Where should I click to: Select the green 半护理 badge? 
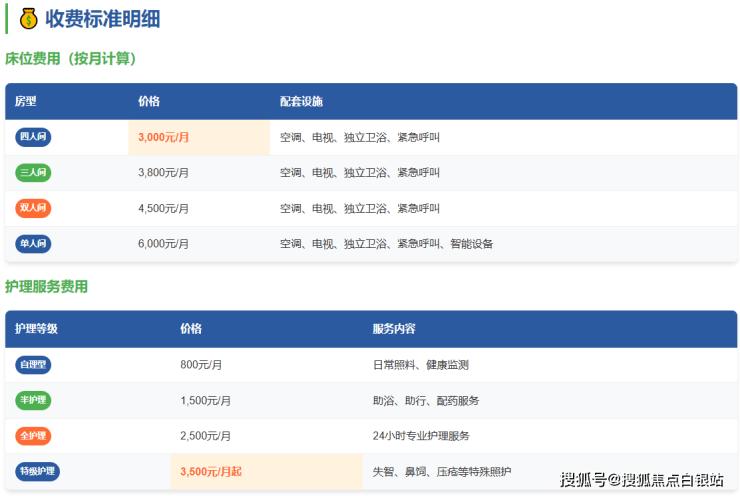(x=33, y=400)
